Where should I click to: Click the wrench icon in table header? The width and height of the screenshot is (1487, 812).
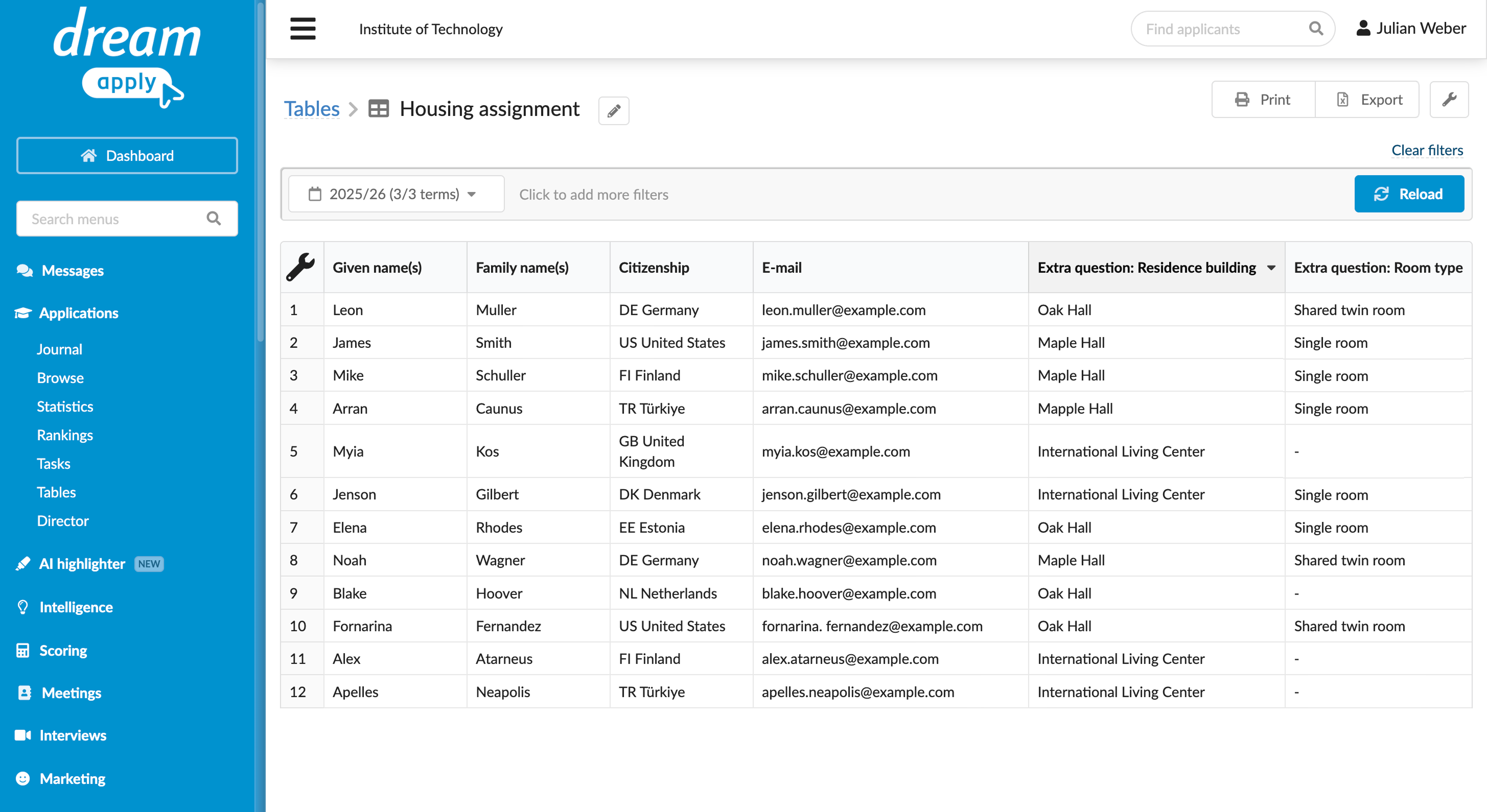(x=301, y=267)
